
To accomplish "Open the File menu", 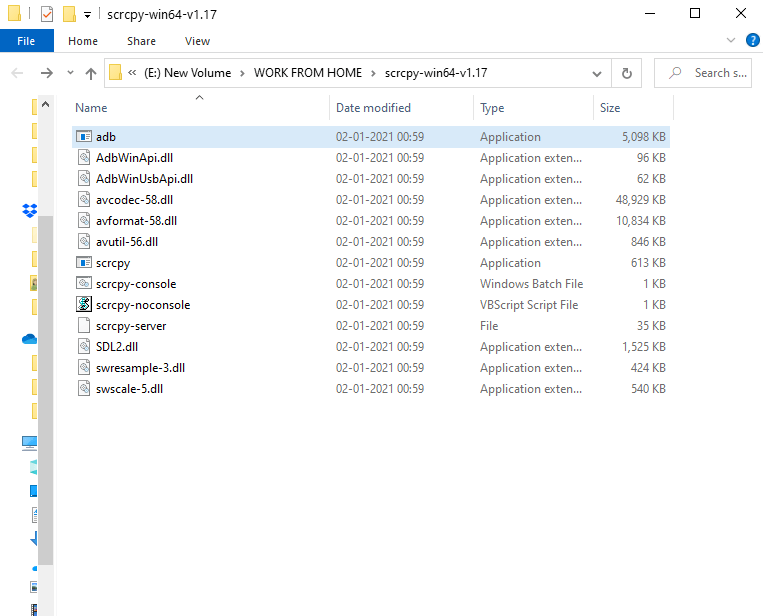I will (26, 41).
